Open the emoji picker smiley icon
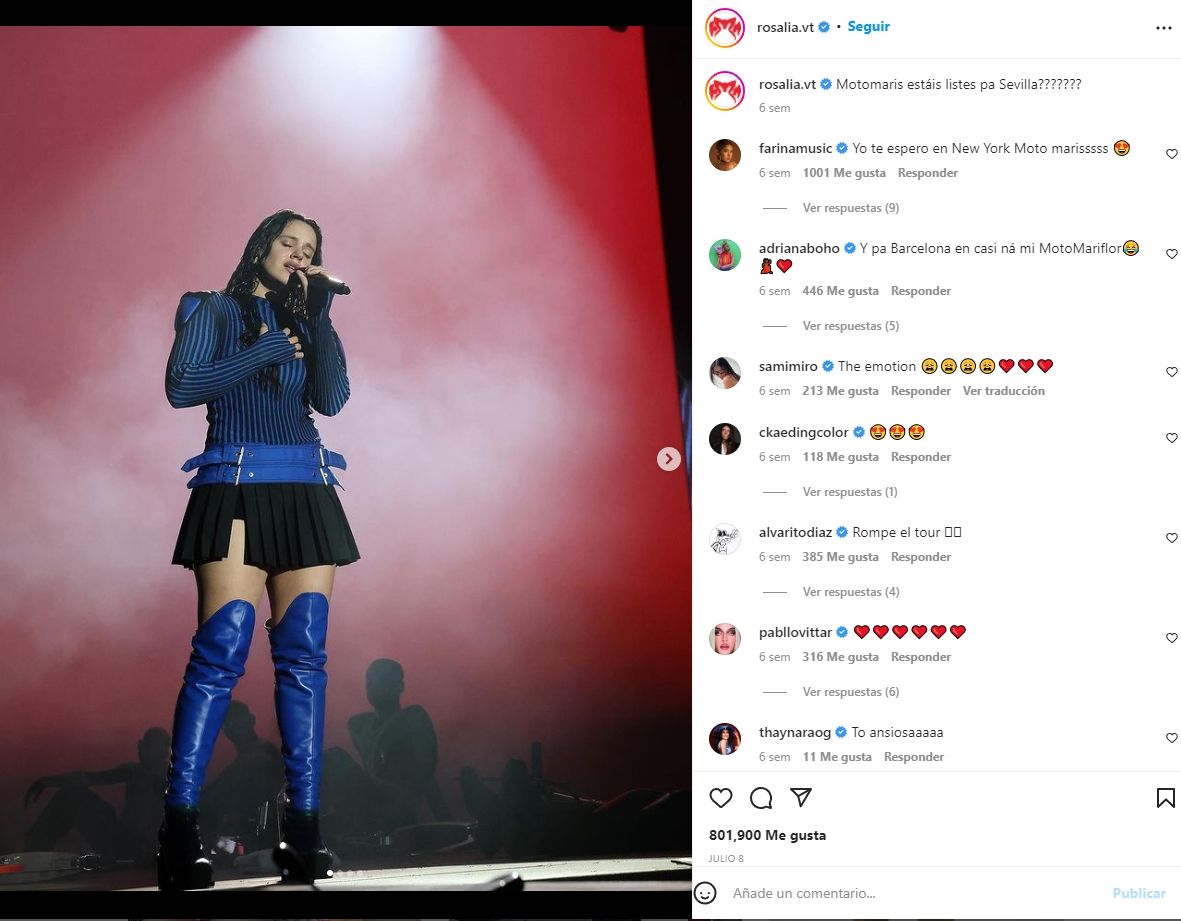 click(705, 893)
